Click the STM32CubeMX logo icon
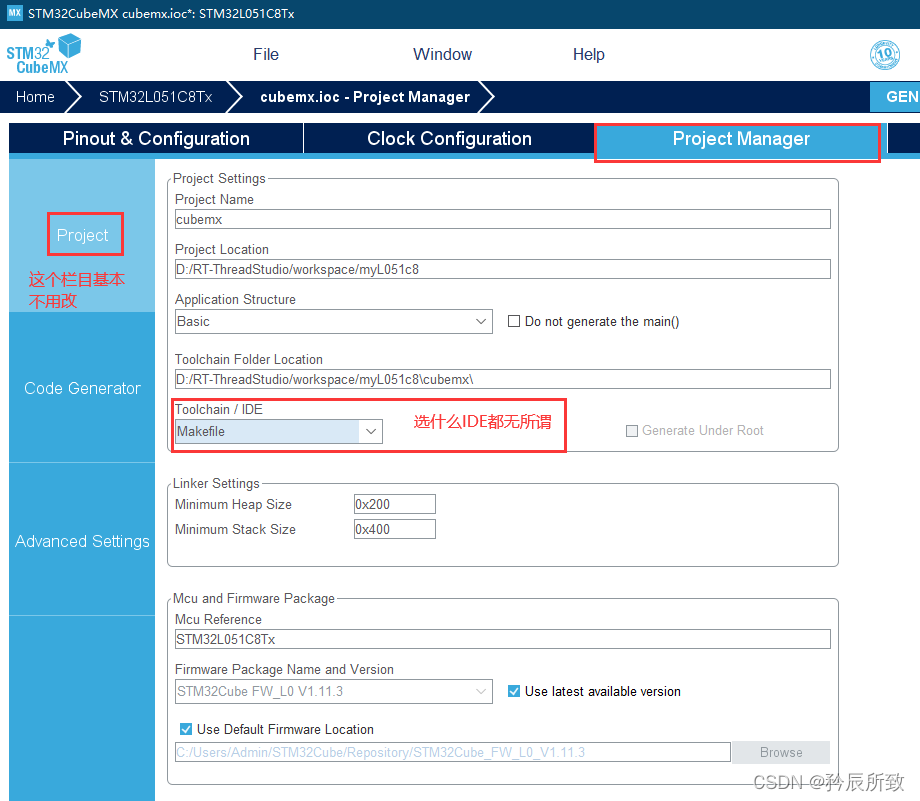This screenshot has width=920, height=801. [43, 55]
